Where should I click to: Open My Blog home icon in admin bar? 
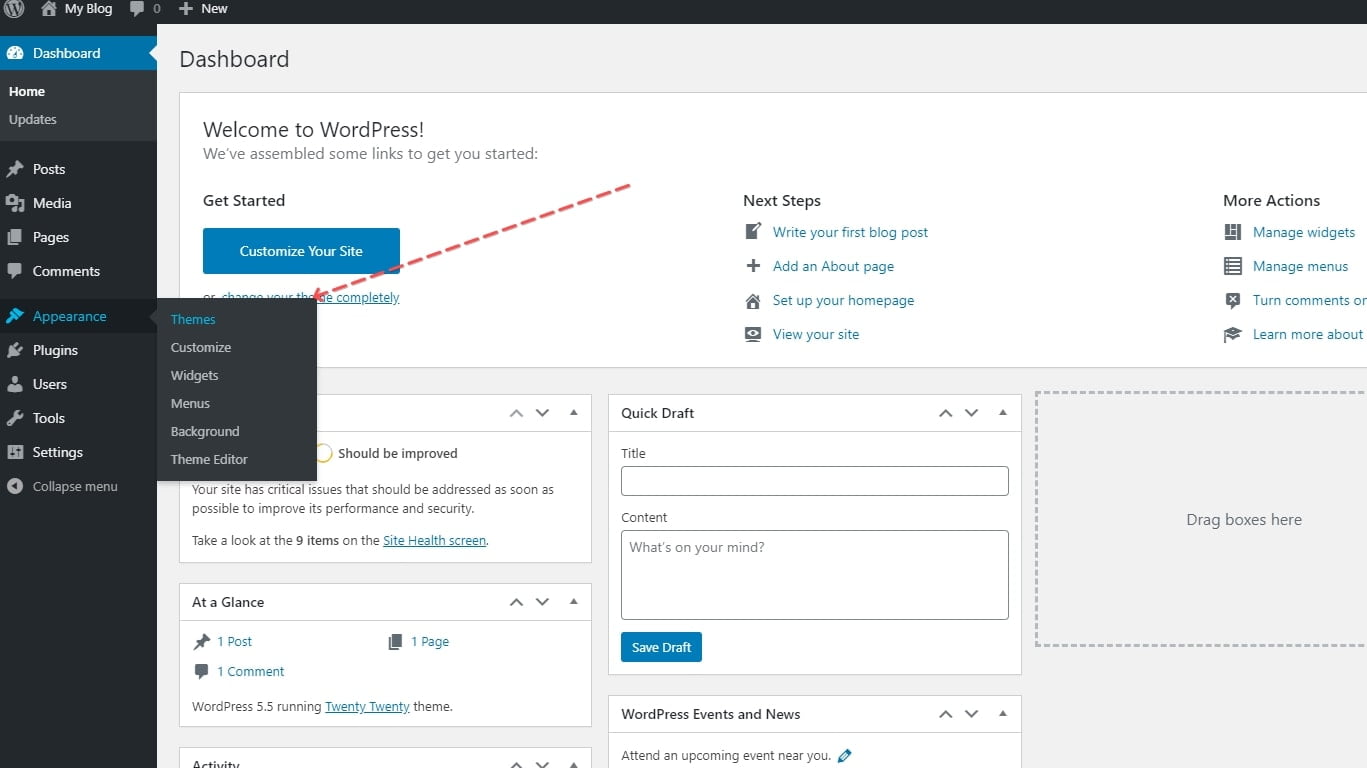point(49,8)
